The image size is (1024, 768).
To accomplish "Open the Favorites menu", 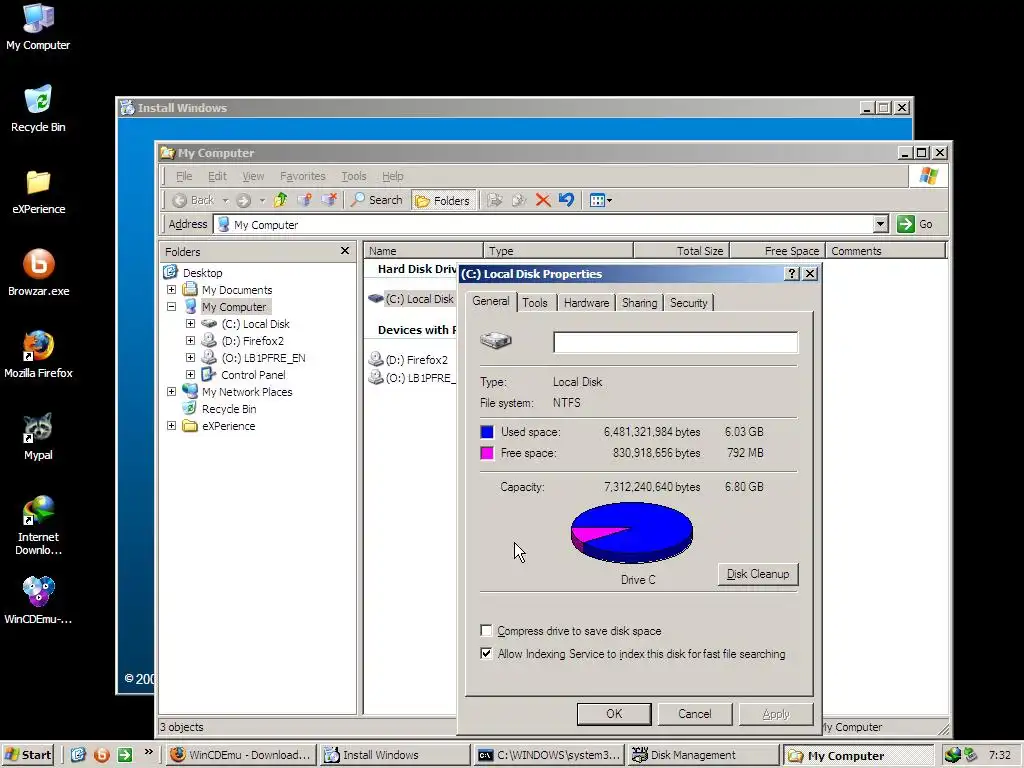I will coord(302,176).
